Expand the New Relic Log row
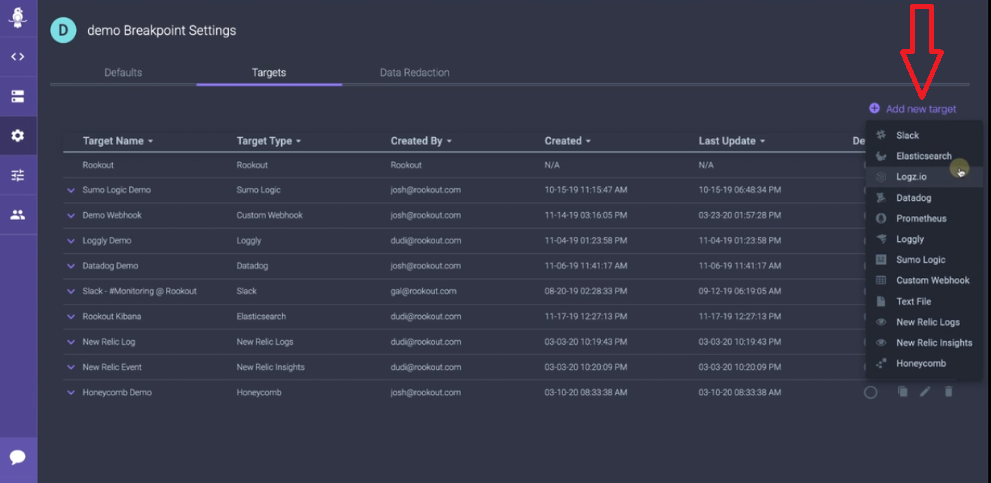Screen dimensions: 991x483 71,342
